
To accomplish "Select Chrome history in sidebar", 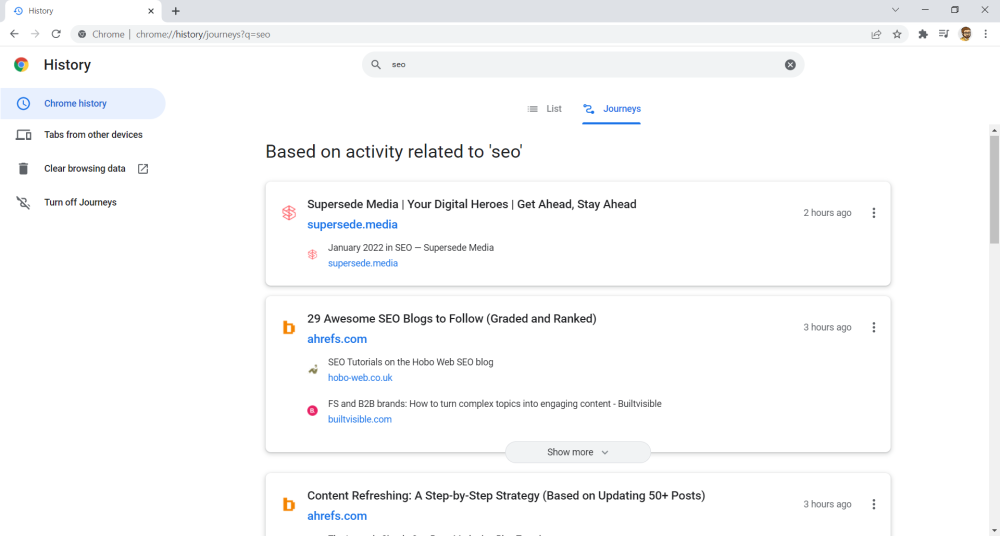I will pos(83,103).
